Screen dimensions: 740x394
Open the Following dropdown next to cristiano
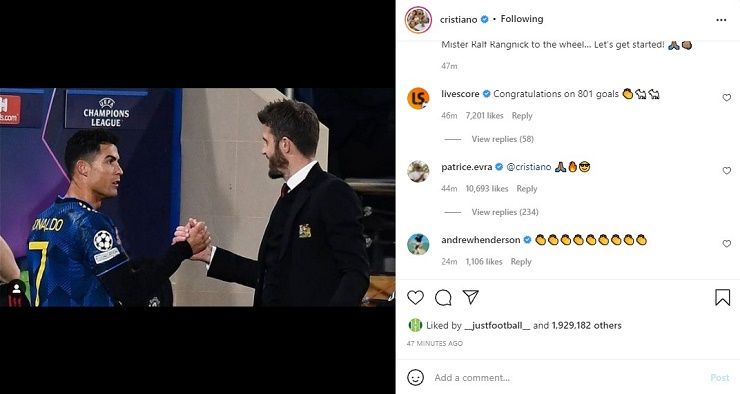pyautogui.click(x=521, y=19)
